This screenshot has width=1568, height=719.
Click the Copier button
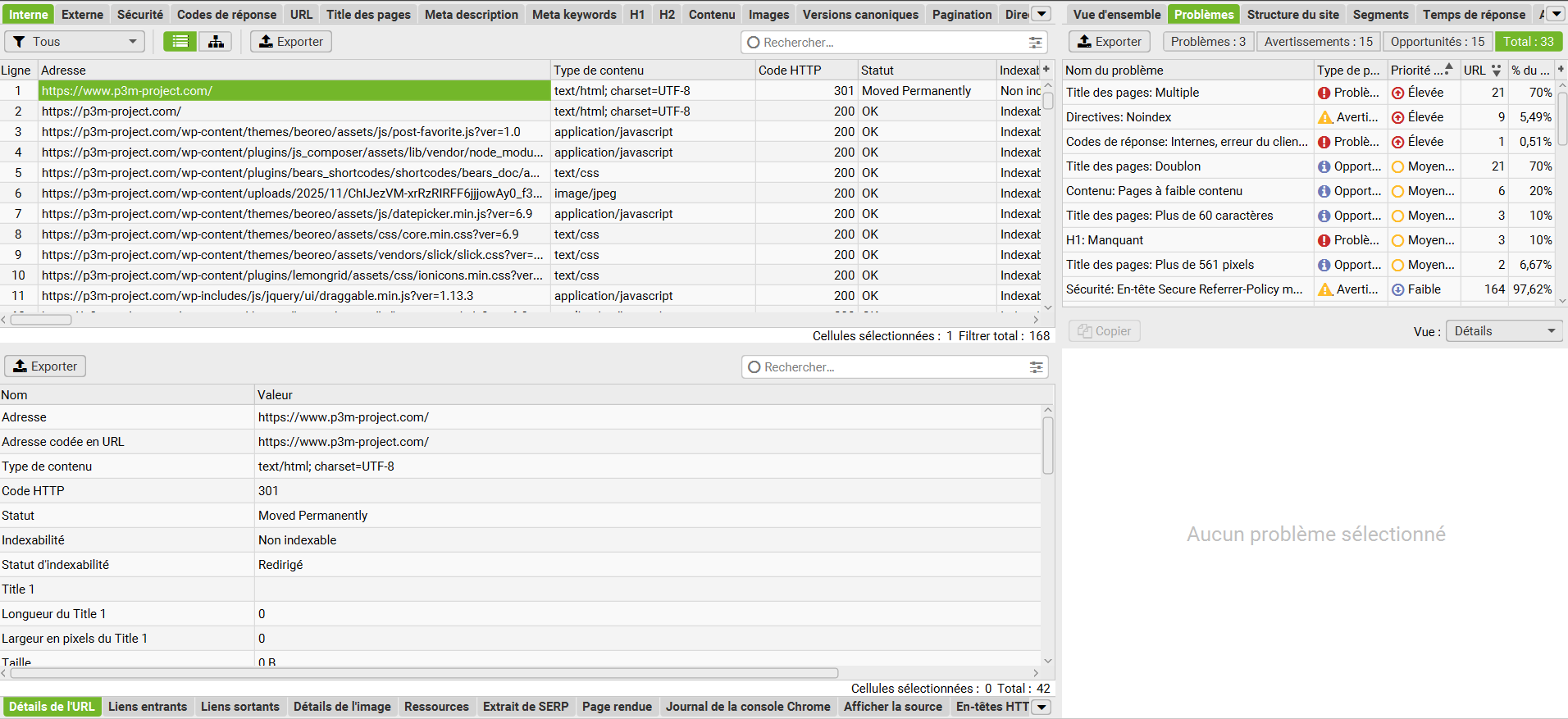coord(1105,331)
